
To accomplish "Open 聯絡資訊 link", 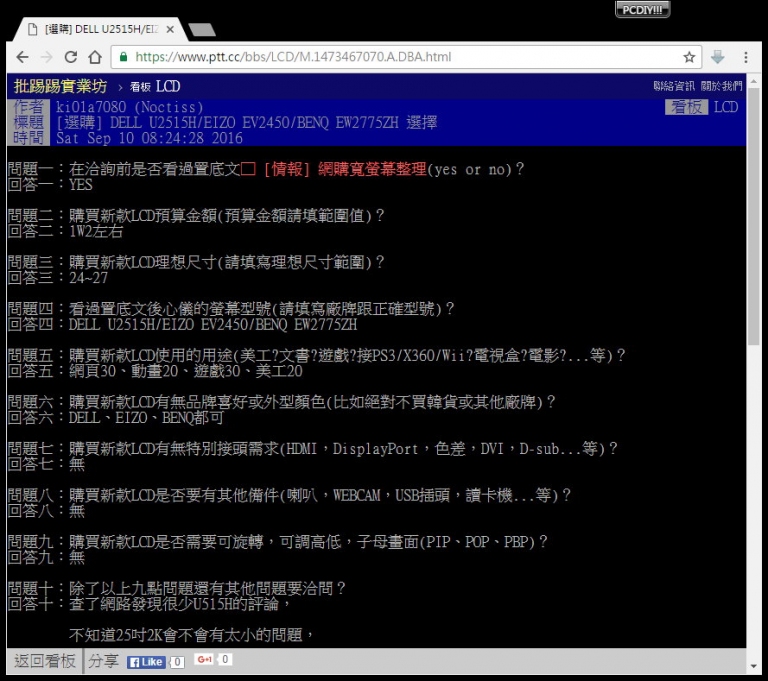I will (674, 86).
